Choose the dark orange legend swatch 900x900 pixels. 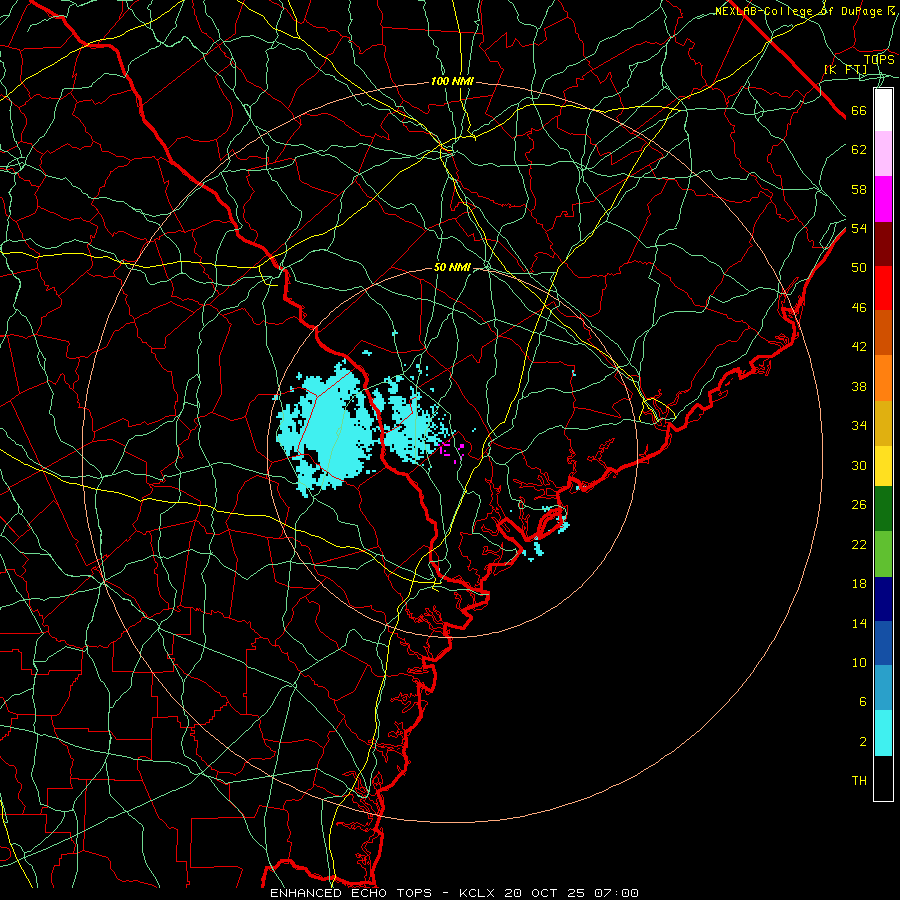pos(883,333)
